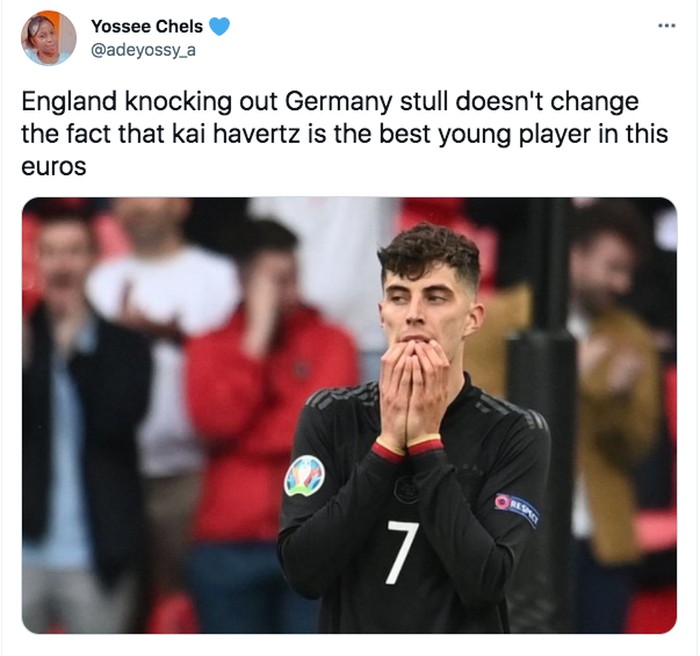This screenshot has width=700, height=656.
Task: Click the Euro 2020 badge on the sleeve
Action: tap(305, 476)
